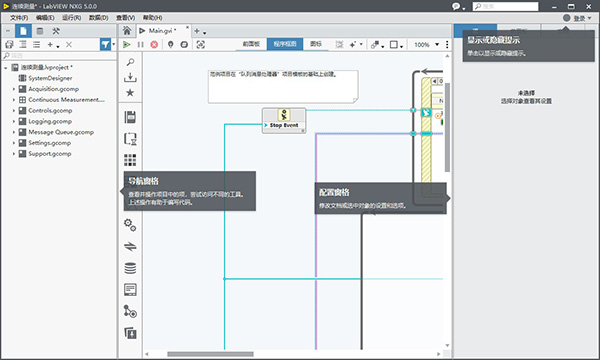
Task: Open the 运行(R) menu
Action: (72, 18)
